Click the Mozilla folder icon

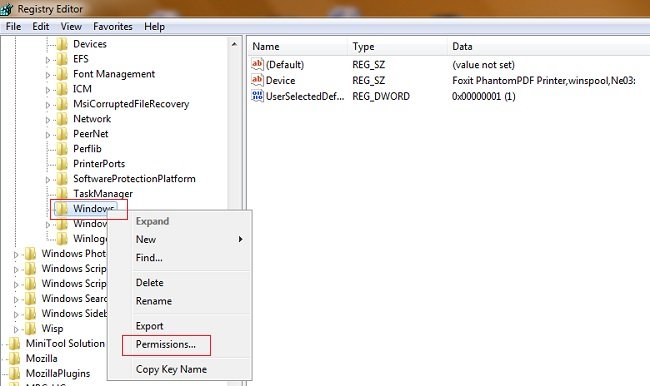point(15,358)
